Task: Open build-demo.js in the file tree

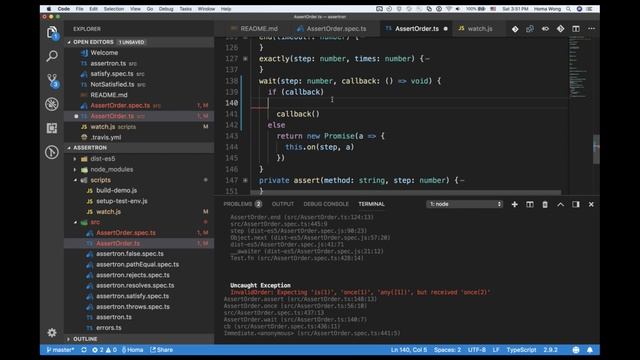Action: click(x=116, y=191)
